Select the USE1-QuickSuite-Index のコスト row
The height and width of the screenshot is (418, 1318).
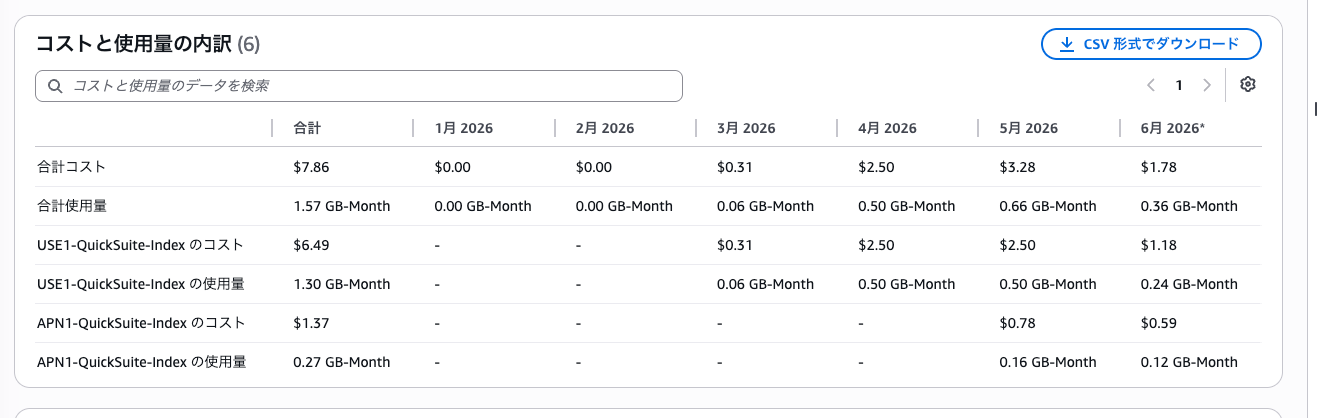[x=648, y=245]
